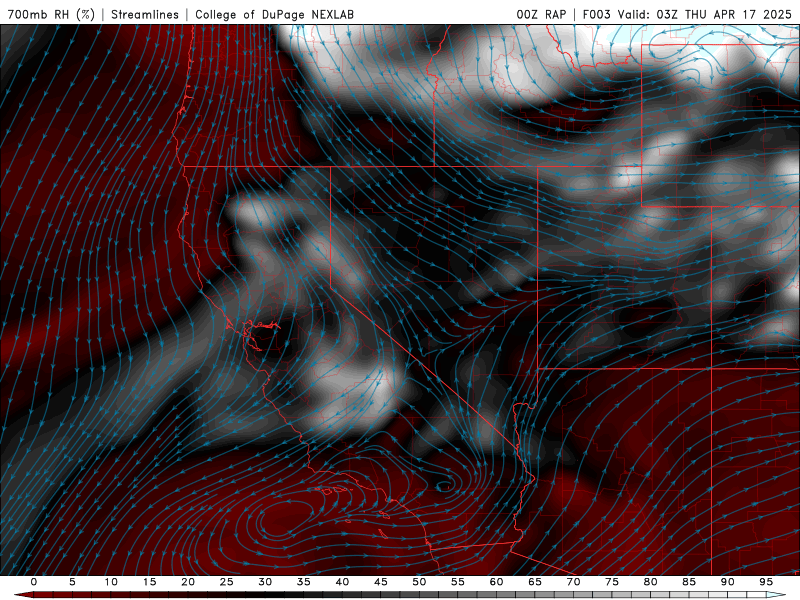
Task: Click the '5' tick label on color scale
Action: (72, 582)
